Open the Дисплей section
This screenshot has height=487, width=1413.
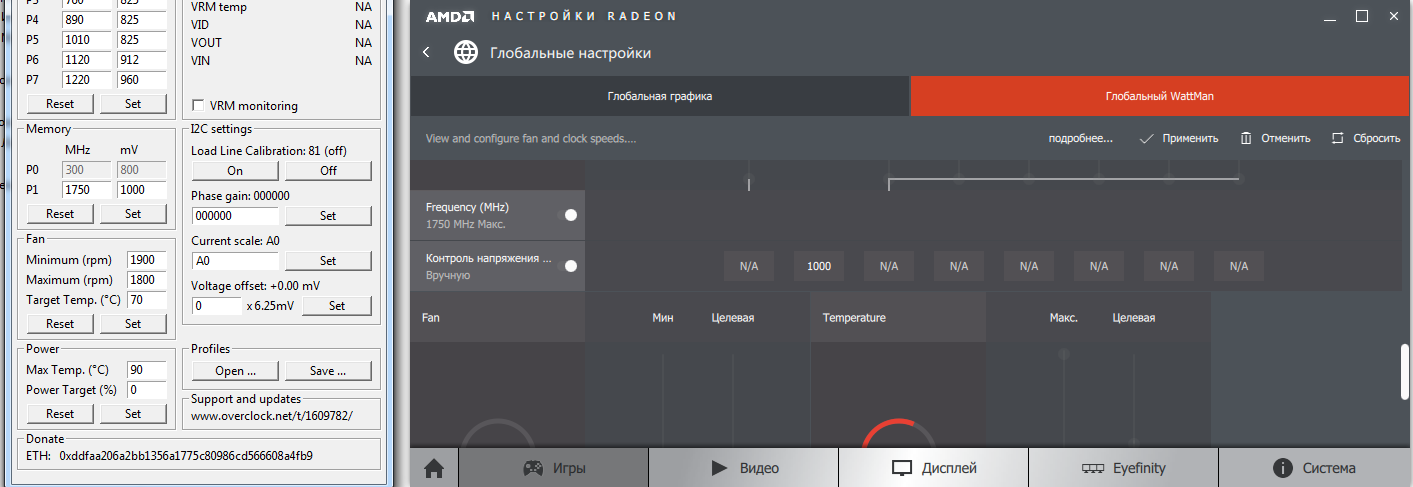934,468
